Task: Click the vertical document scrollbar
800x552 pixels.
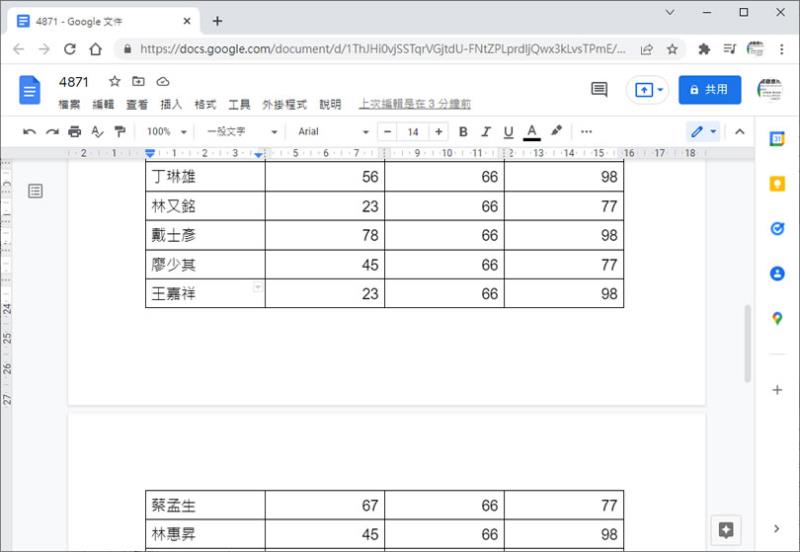Action: point(747,343)
